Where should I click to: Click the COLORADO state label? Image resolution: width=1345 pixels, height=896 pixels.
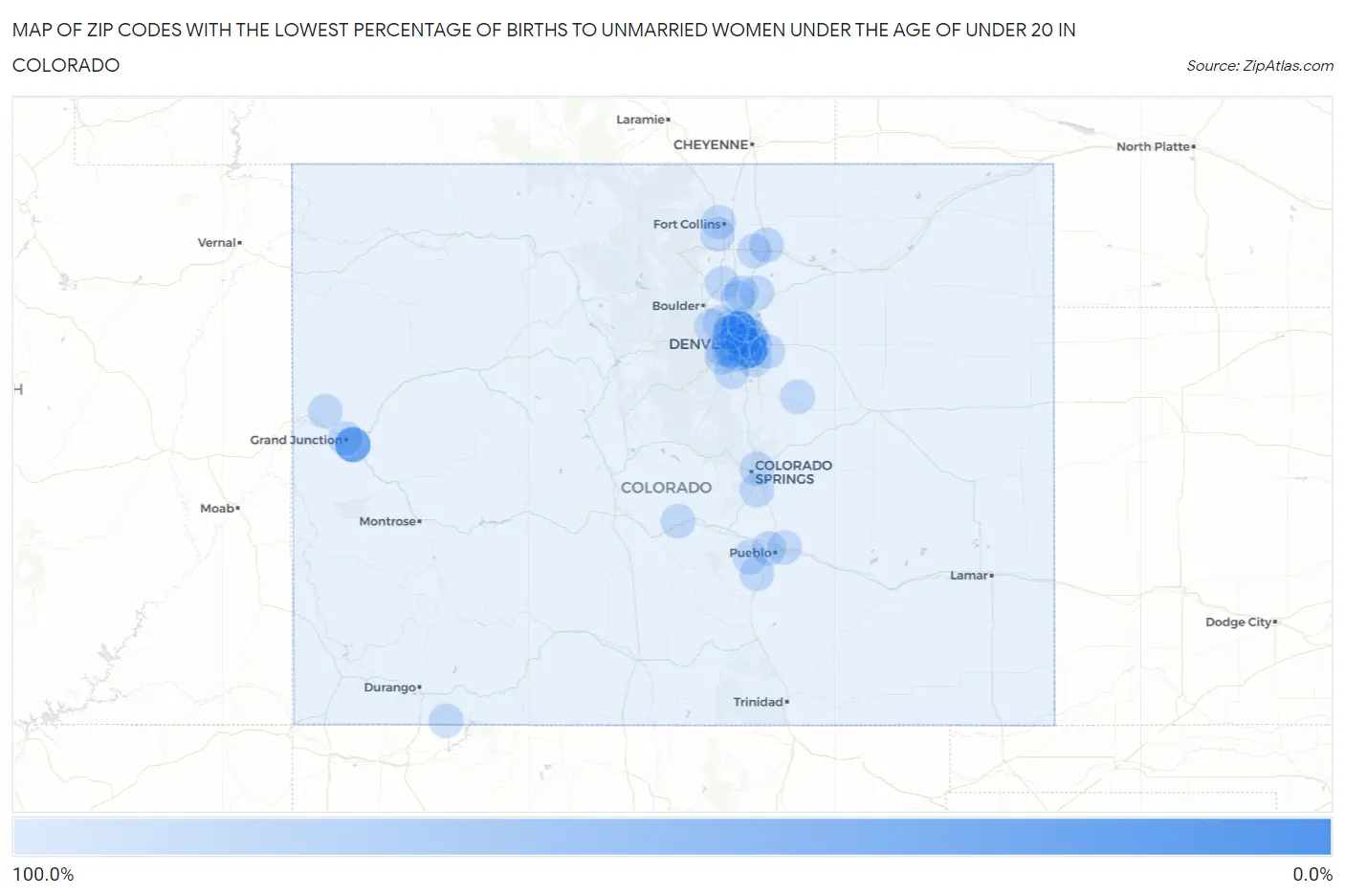tap(666, 488)
